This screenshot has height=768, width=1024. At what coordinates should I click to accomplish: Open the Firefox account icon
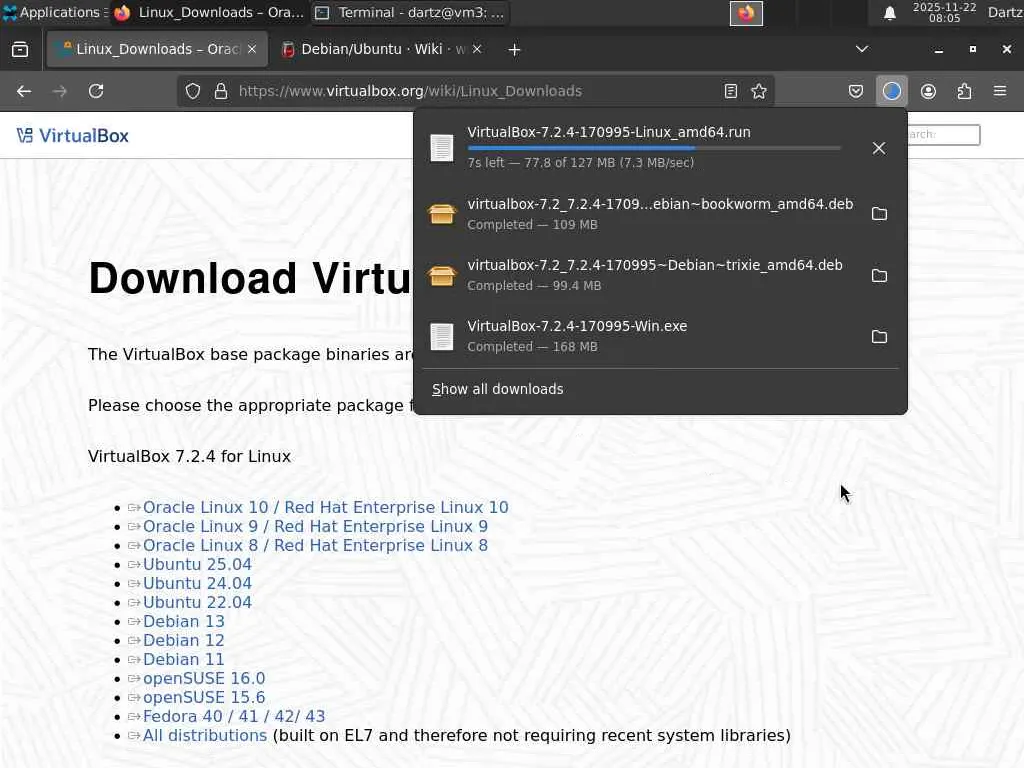[x=928, y=91]
